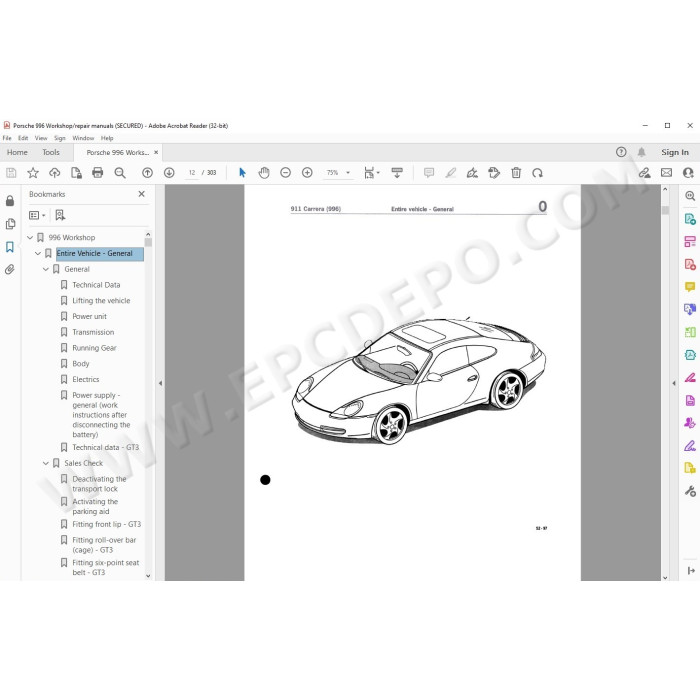Screen dimensions: 700x700
Task: Click the Save file icon
Action: 11,173
